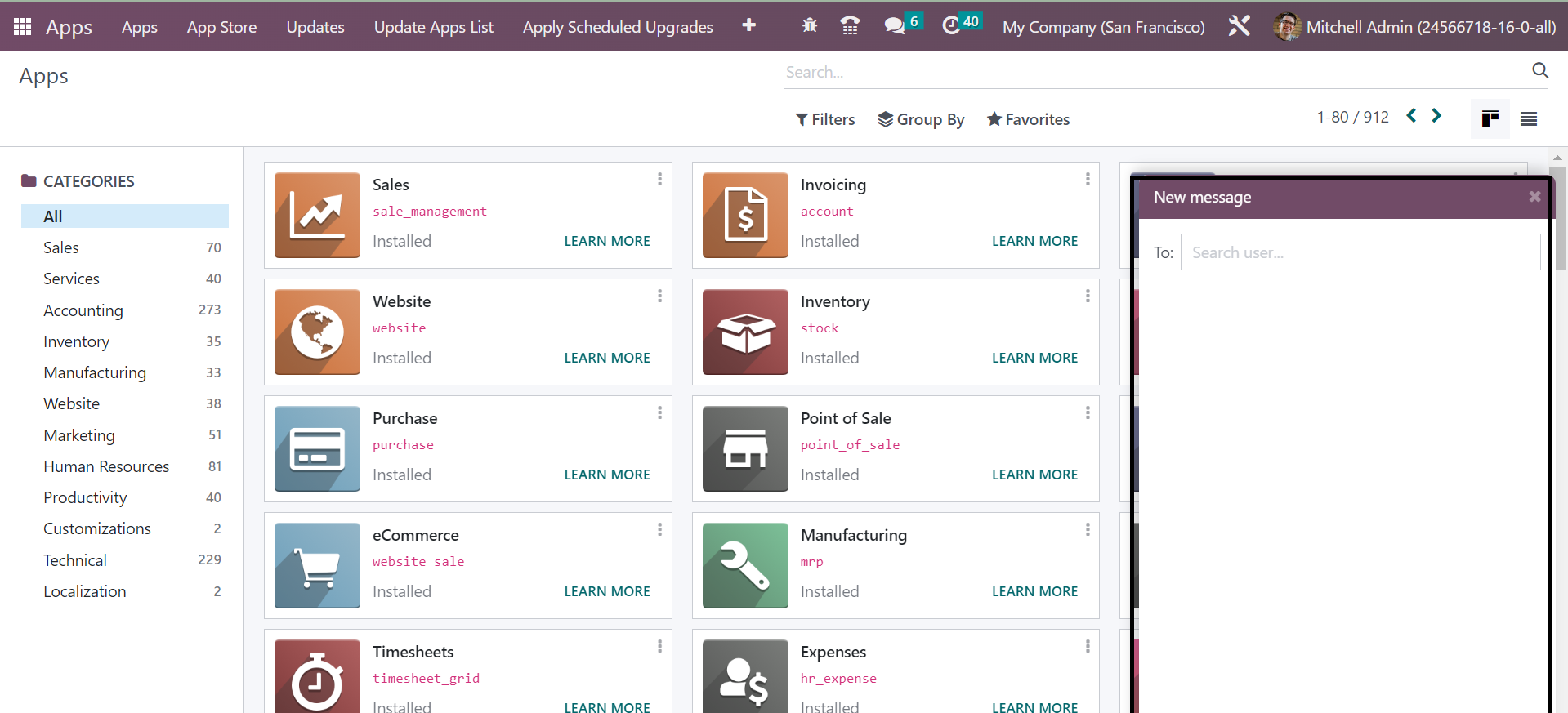The height and width of the screenshot is (713, 1568).
Task: Click LEARN MORE on the Inventory app
Action: pos(1034,358)
